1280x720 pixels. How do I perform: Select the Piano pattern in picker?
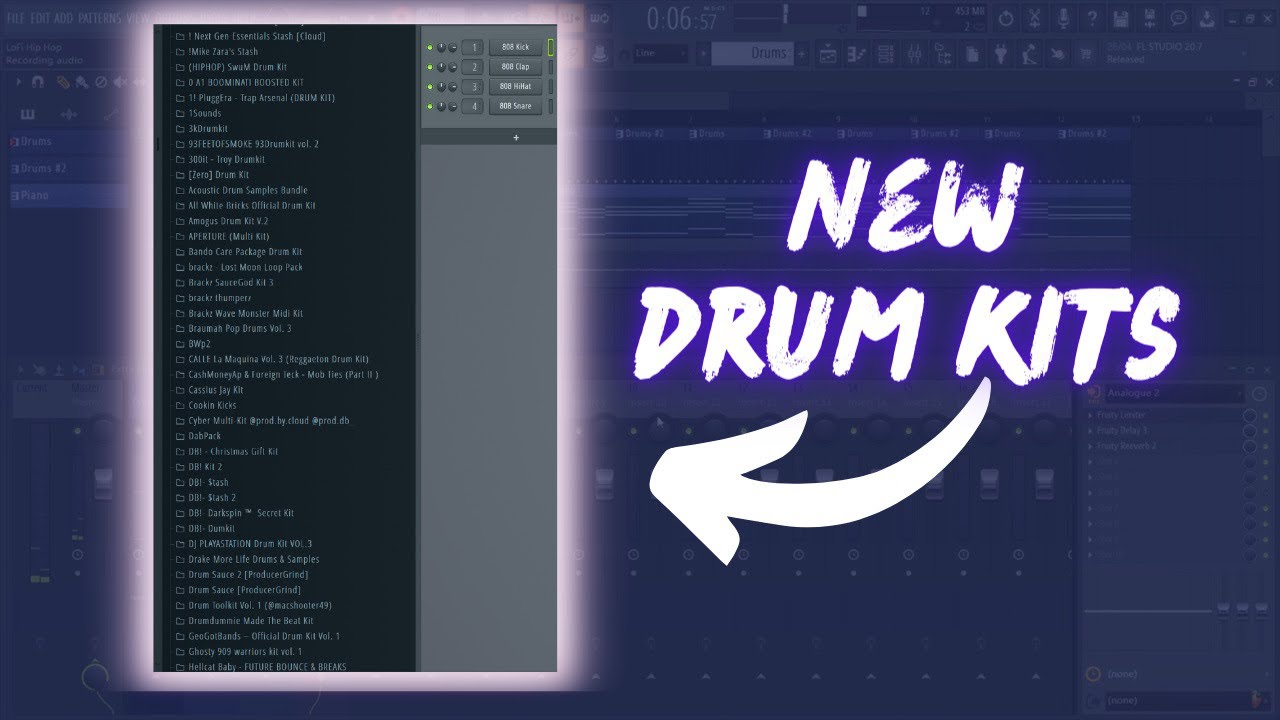point(68,195)
